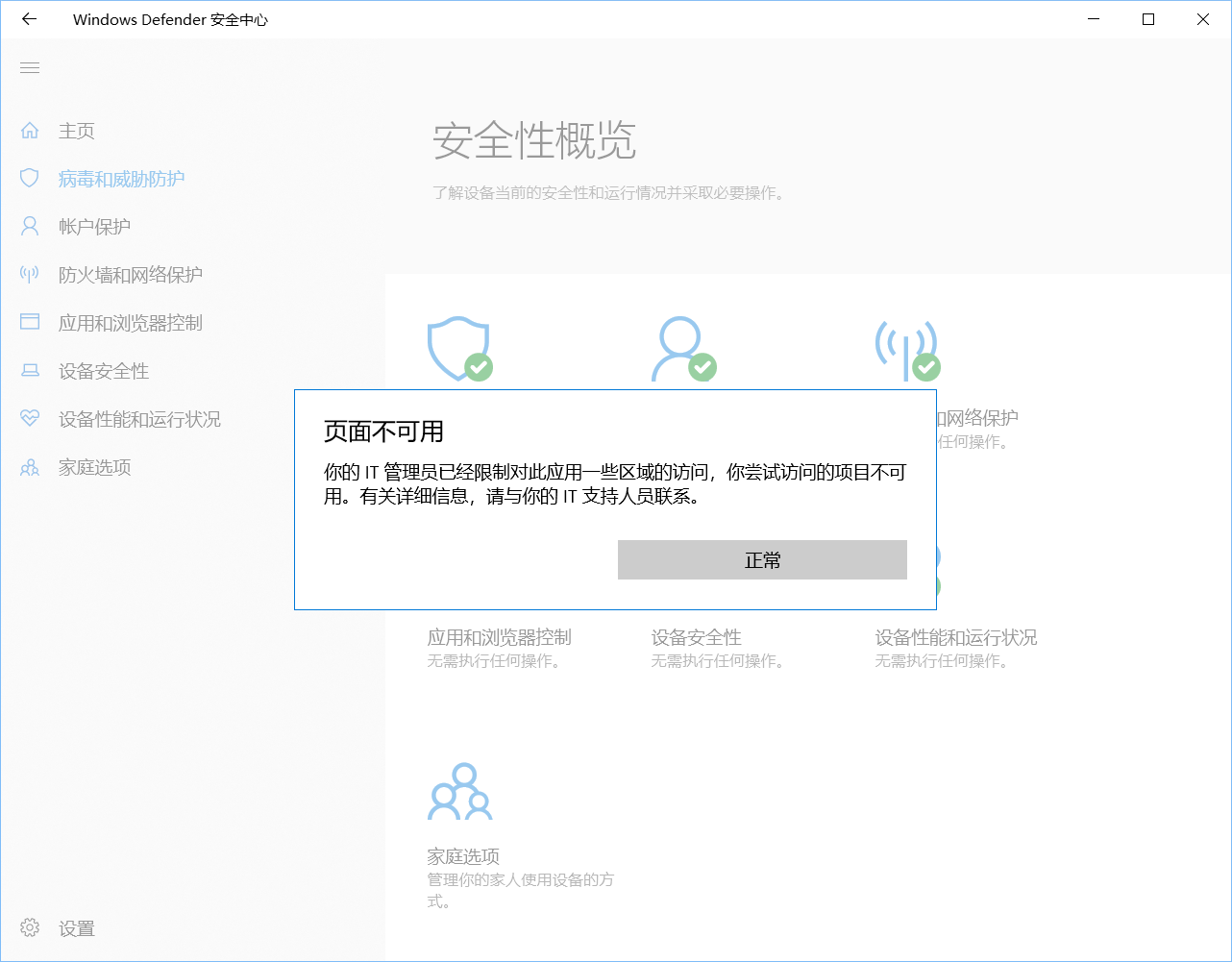
Task: Click the Windows Defender 安全中心 window title
Action: click(x=170, y=19)
